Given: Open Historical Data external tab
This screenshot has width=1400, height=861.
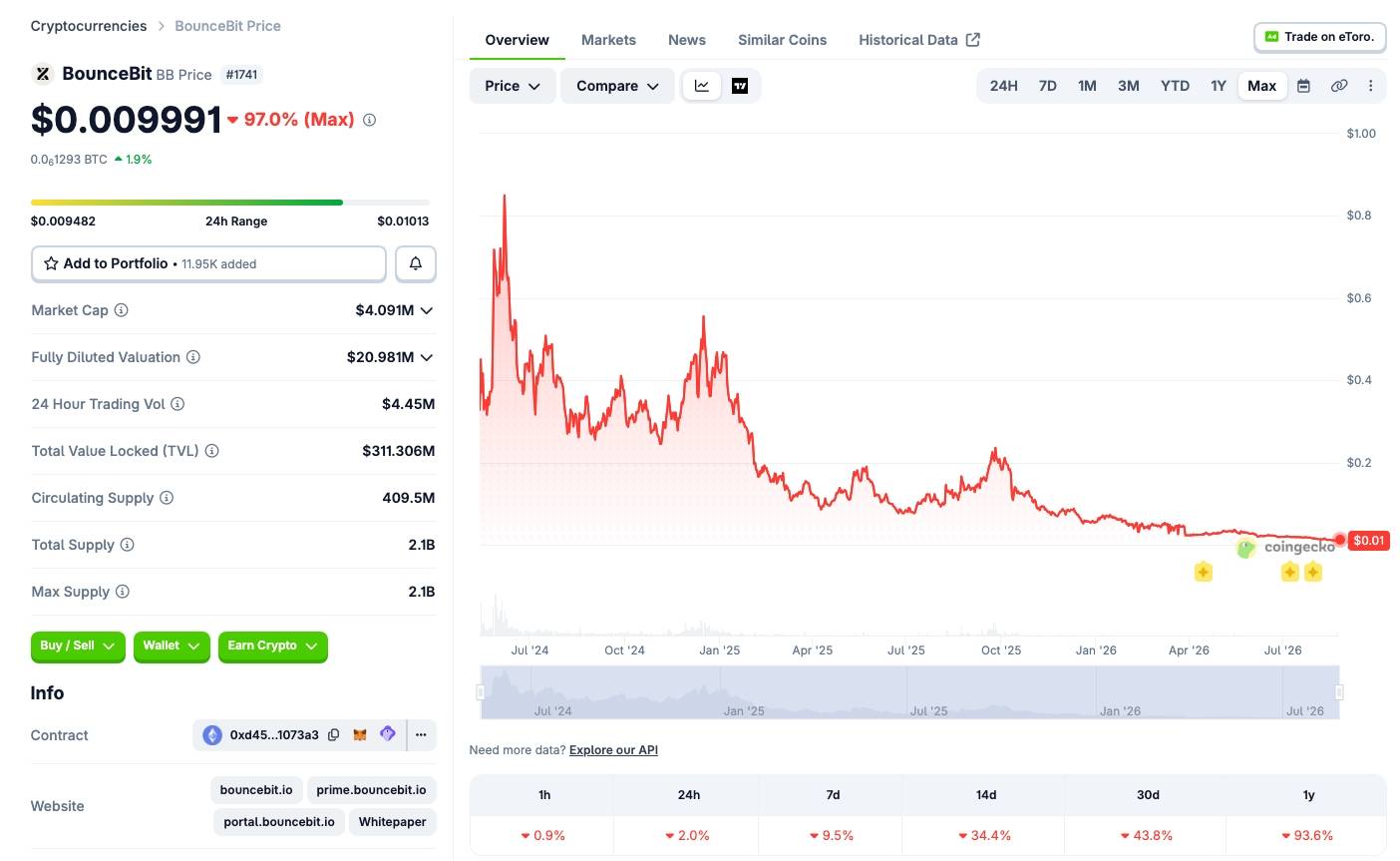Looking at the screenshot, I should pos(919,40).
